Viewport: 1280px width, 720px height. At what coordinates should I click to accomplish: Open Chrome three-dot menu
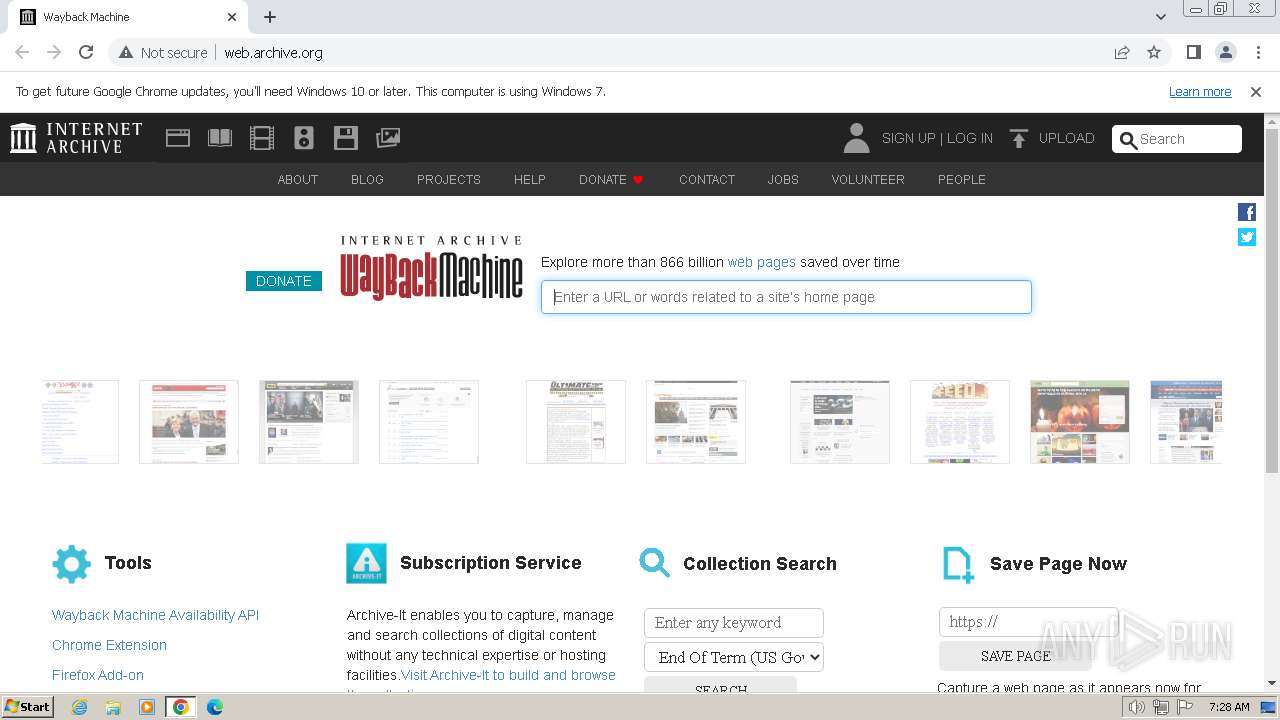[1258, 52]
